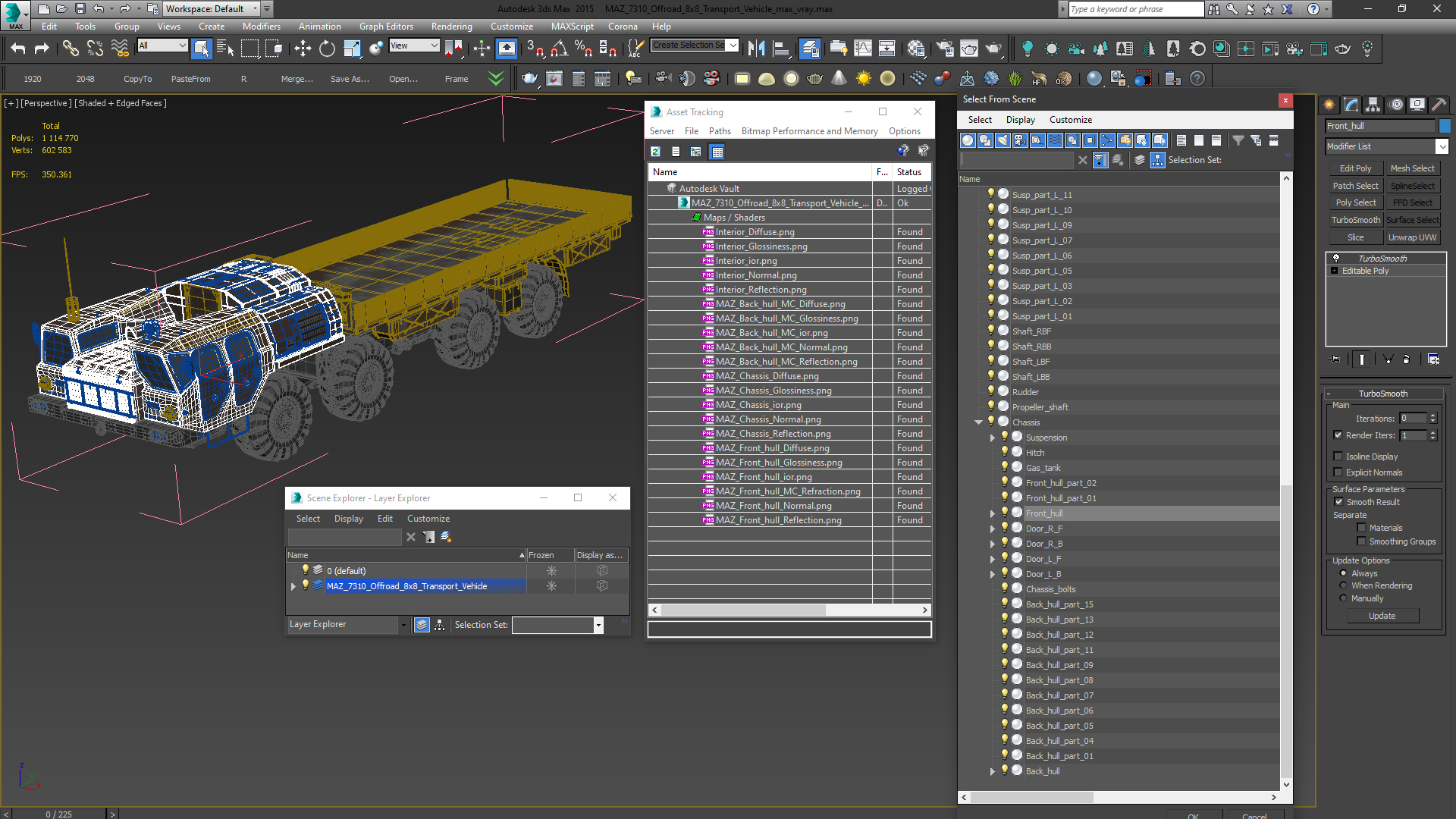Enable Isoline Display checkbox

tap(1338, 457)
